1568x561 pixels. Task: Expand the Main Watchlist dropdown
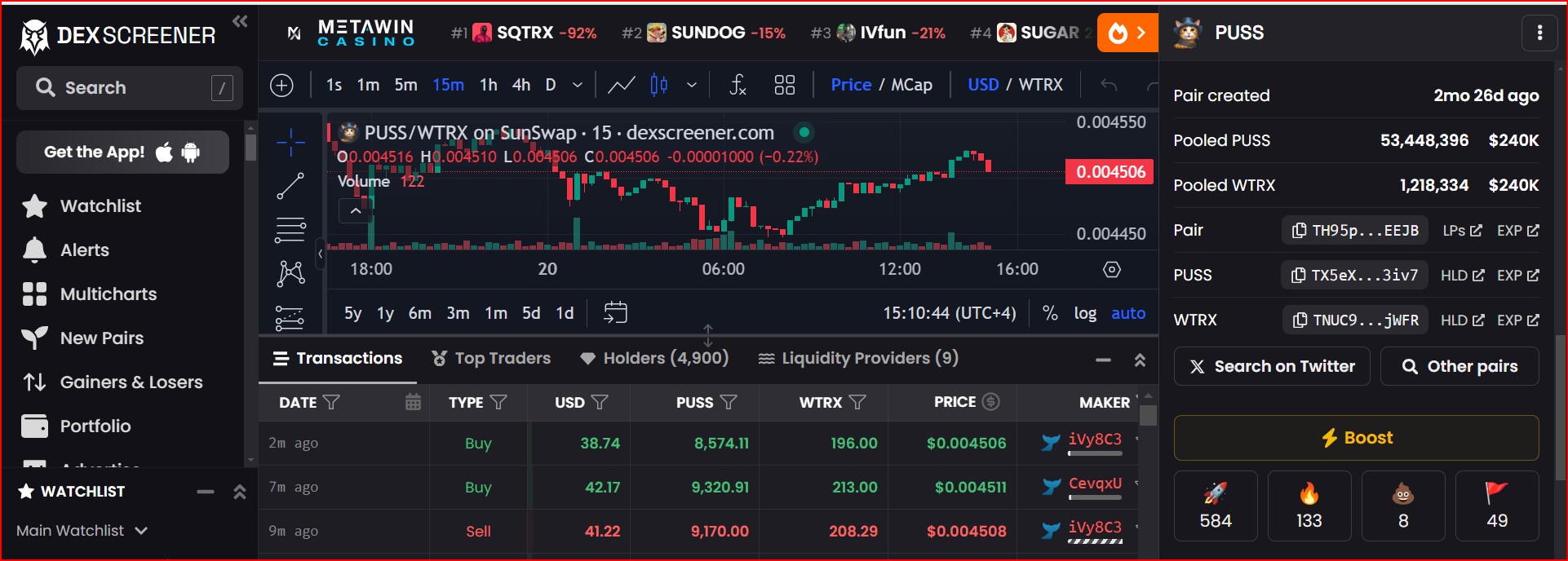(x=82, y=531)
